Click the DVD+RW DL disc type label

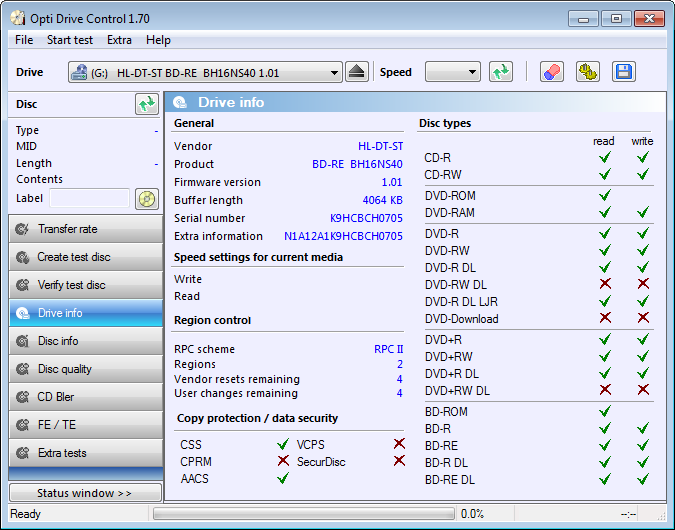[457, 391]
